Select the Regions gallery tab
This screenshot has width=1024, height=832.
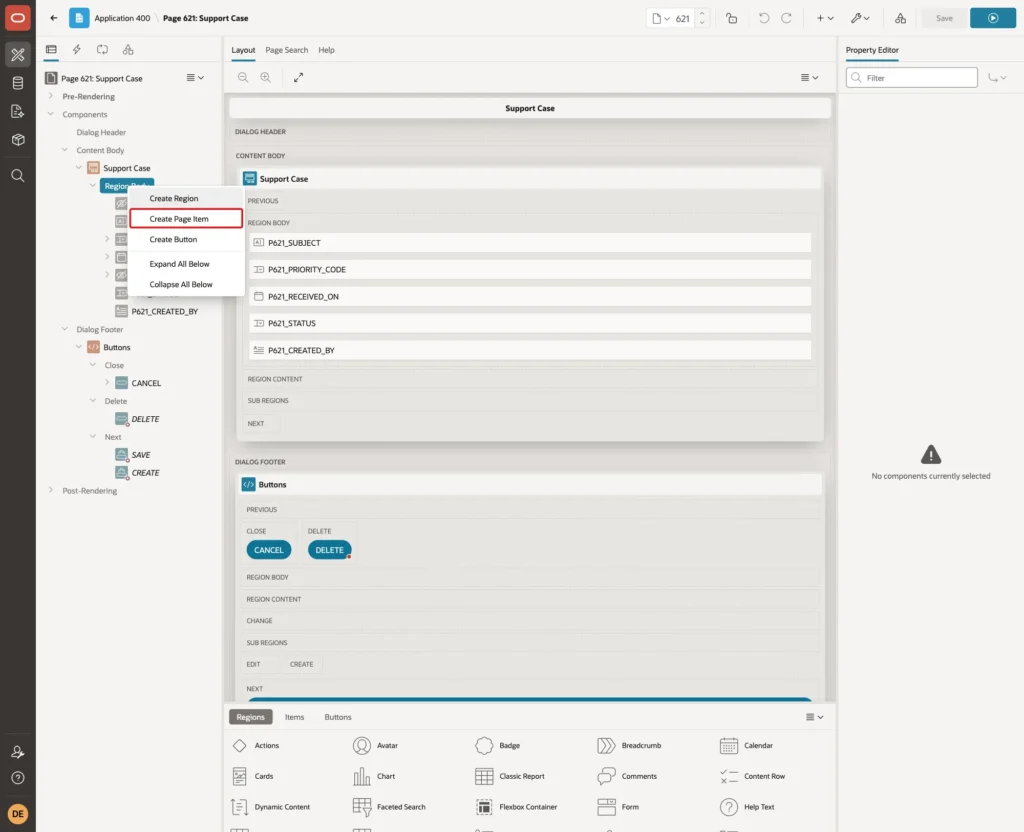point(251,717)
